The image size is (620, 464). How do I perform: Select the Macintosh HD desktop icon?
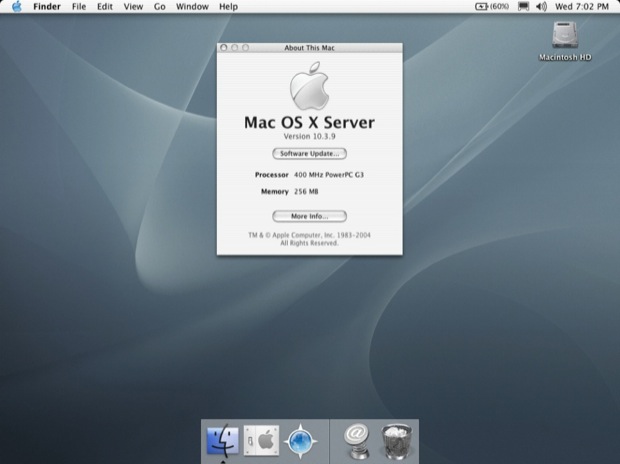tap(565, 41)
